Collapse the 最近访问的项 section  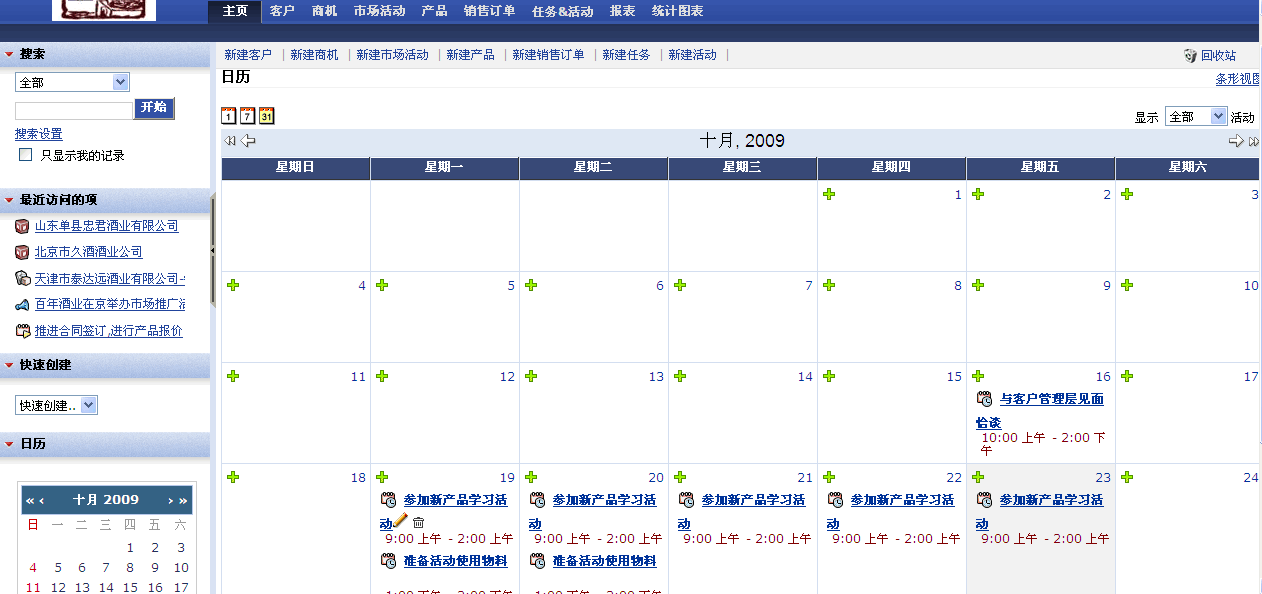(9, 200)
